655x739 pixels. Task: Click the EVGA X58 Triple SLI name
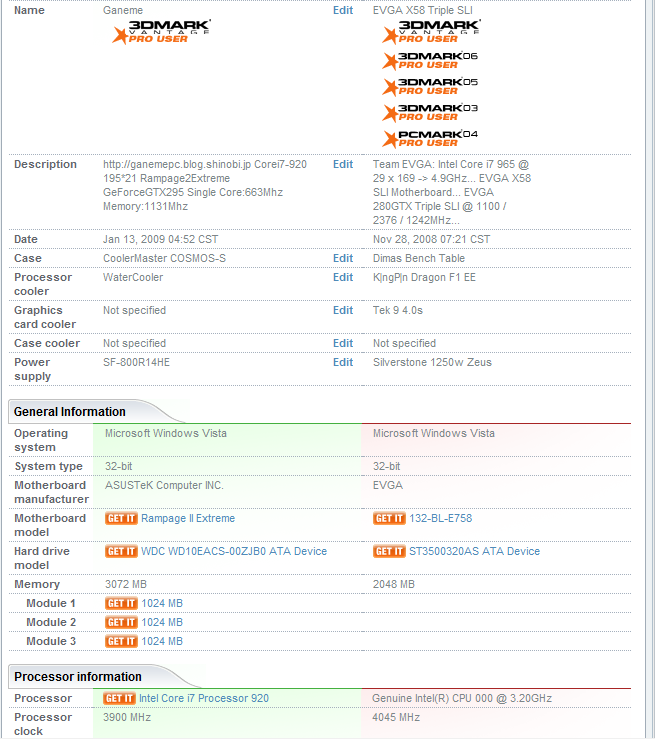[x=423, y=10]
